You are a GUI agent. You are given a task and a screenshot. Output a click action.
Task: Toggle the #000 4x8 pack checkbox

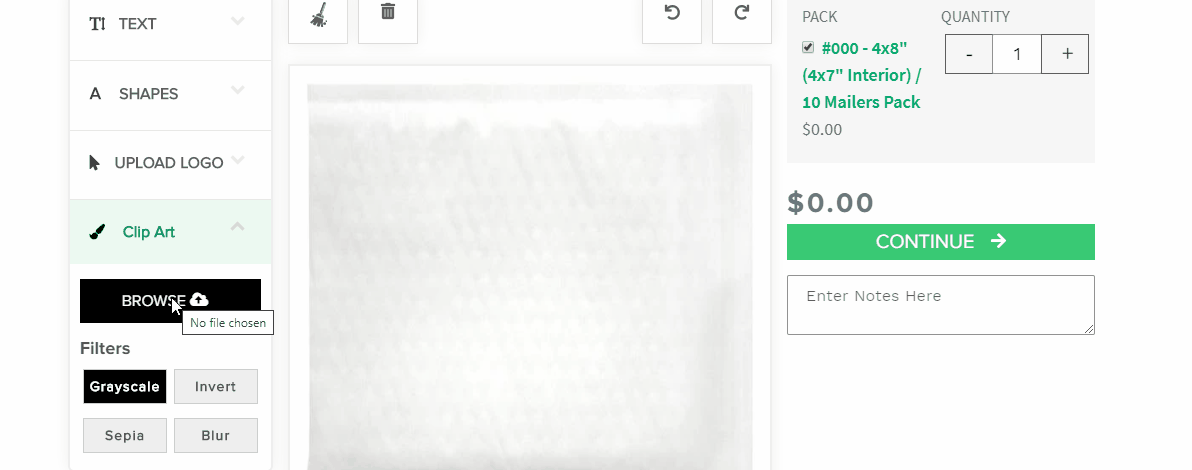[x=808, y=47]
